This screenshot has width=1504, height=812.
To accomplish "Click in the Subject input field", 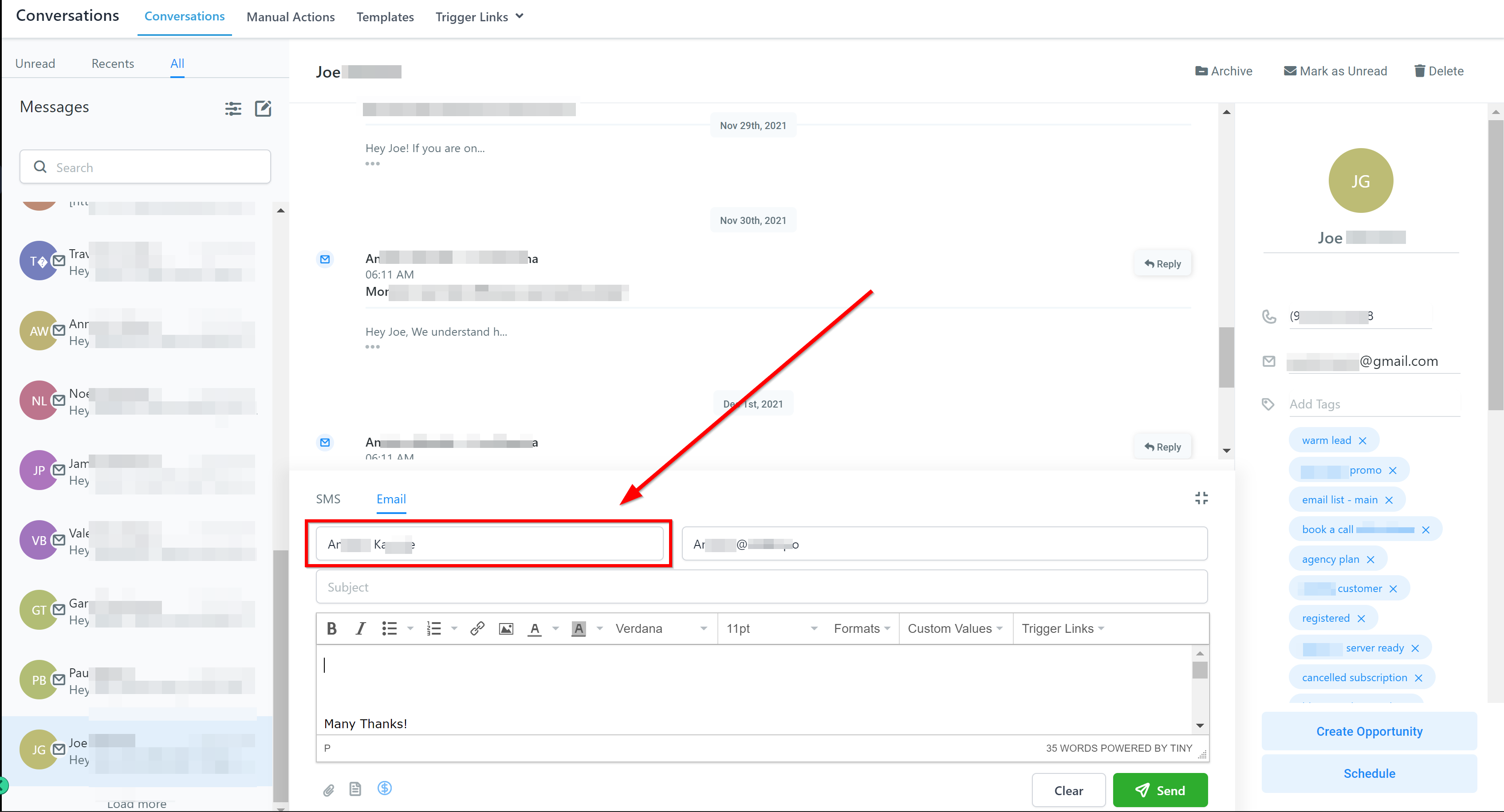I will pos(761,587).
